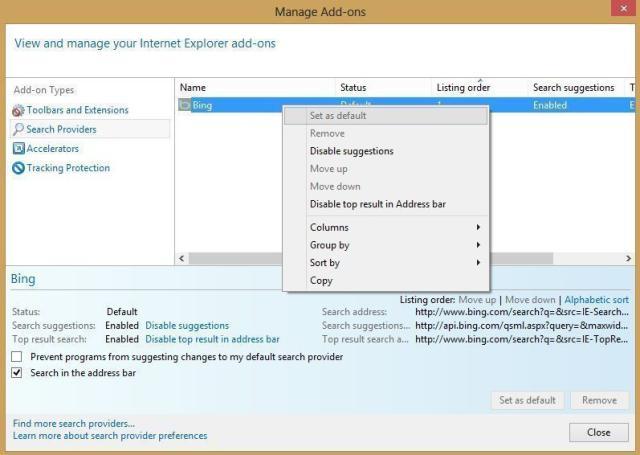Screen dimensions: 640x455
Task: Choose Move up in context menu
Action: pos(386,169)
